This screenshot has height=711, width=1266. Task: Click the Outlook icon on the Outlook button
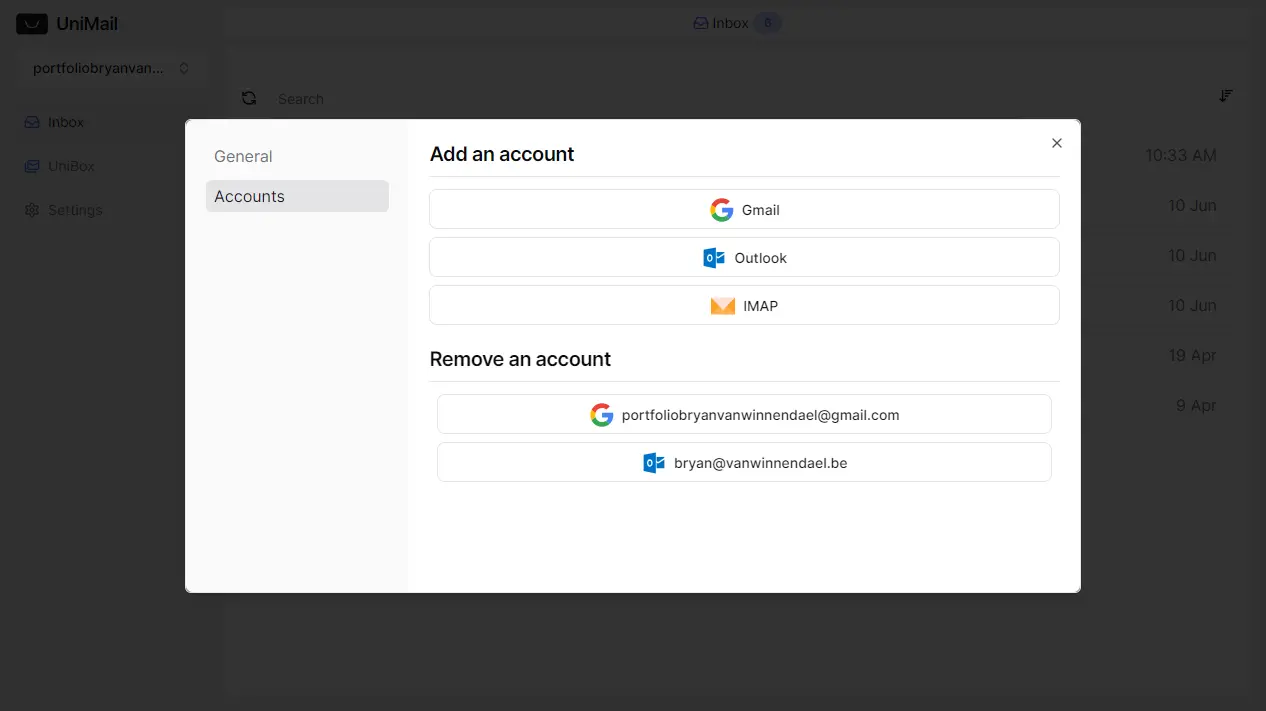714,258
